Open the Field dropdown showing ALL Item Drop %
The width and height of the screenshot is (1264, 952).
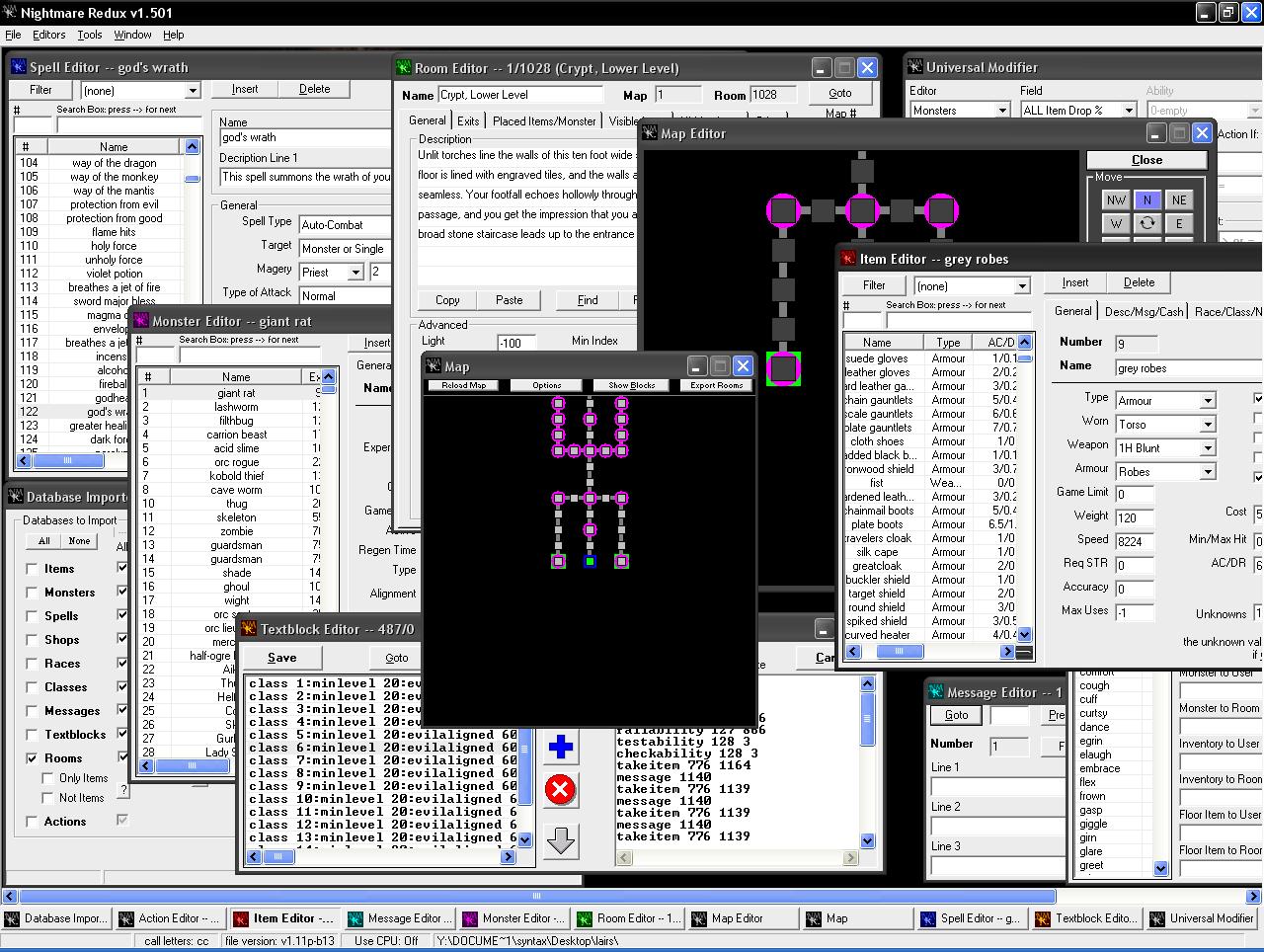pyautogui.click(x=1129, y=111)
